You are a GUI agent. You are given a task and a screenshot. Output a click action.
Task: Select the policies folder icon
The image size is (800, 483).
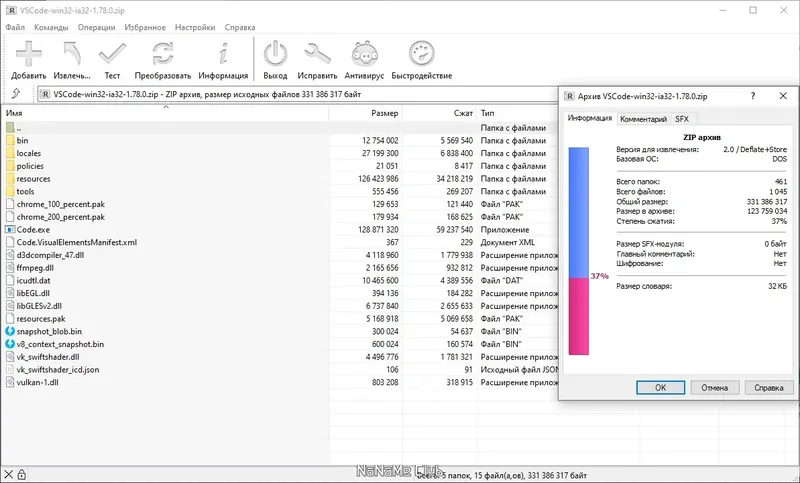10,166
